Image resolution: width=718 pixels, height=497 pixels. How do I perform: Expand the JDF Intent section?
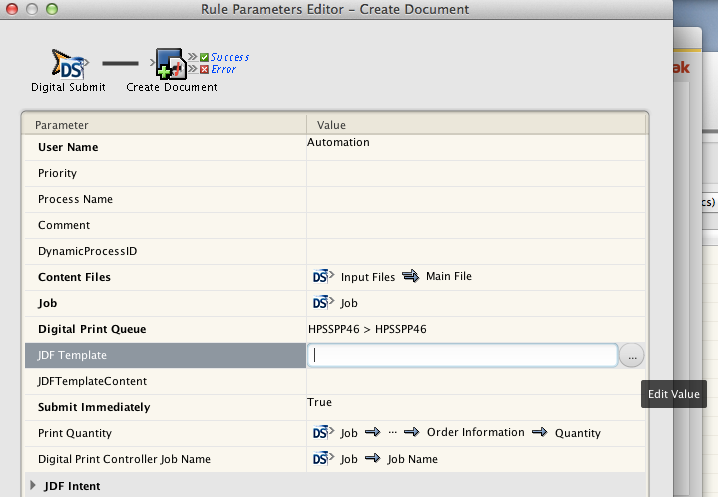click(x=33, y=486)
